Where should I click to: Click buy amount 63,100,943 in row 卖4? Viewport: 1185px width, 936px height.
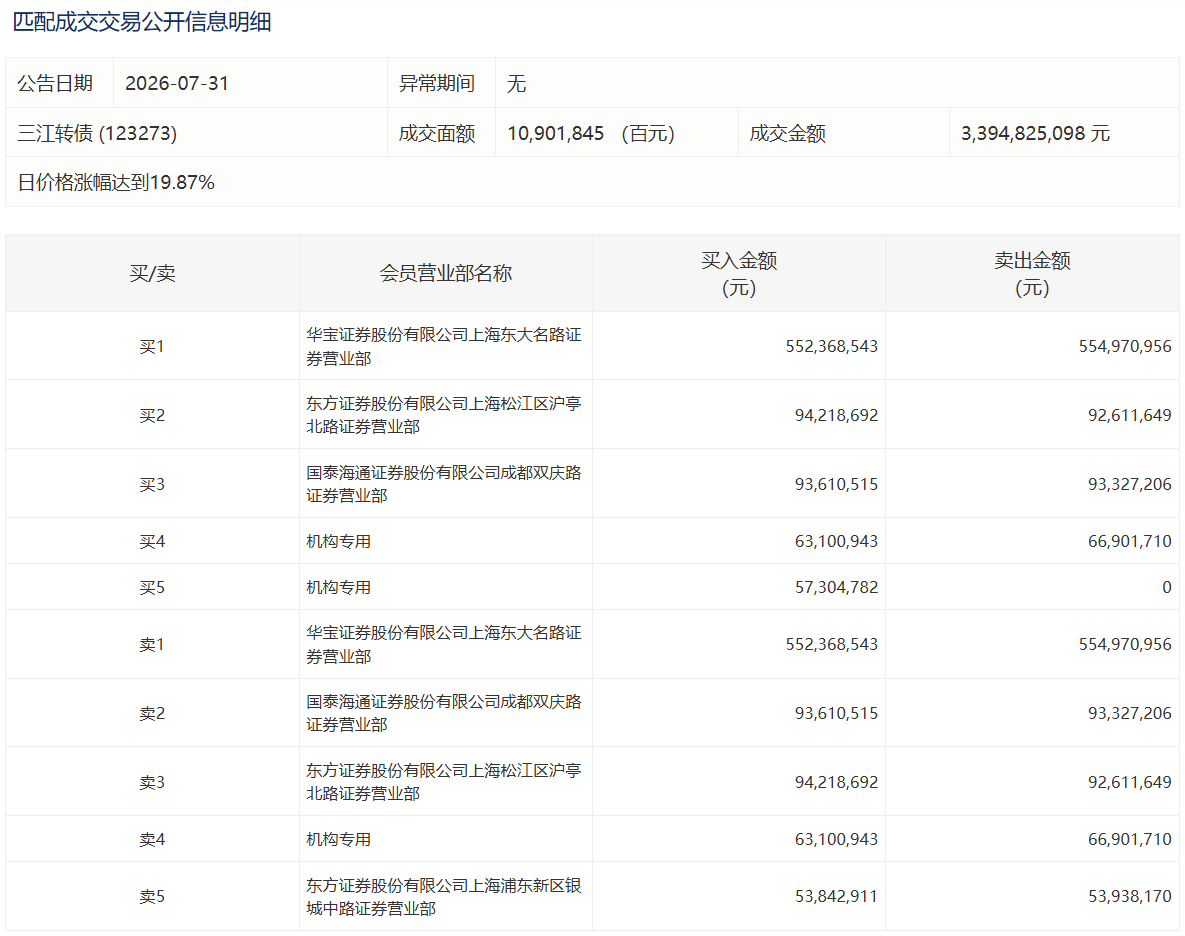[x=837, y=839]
